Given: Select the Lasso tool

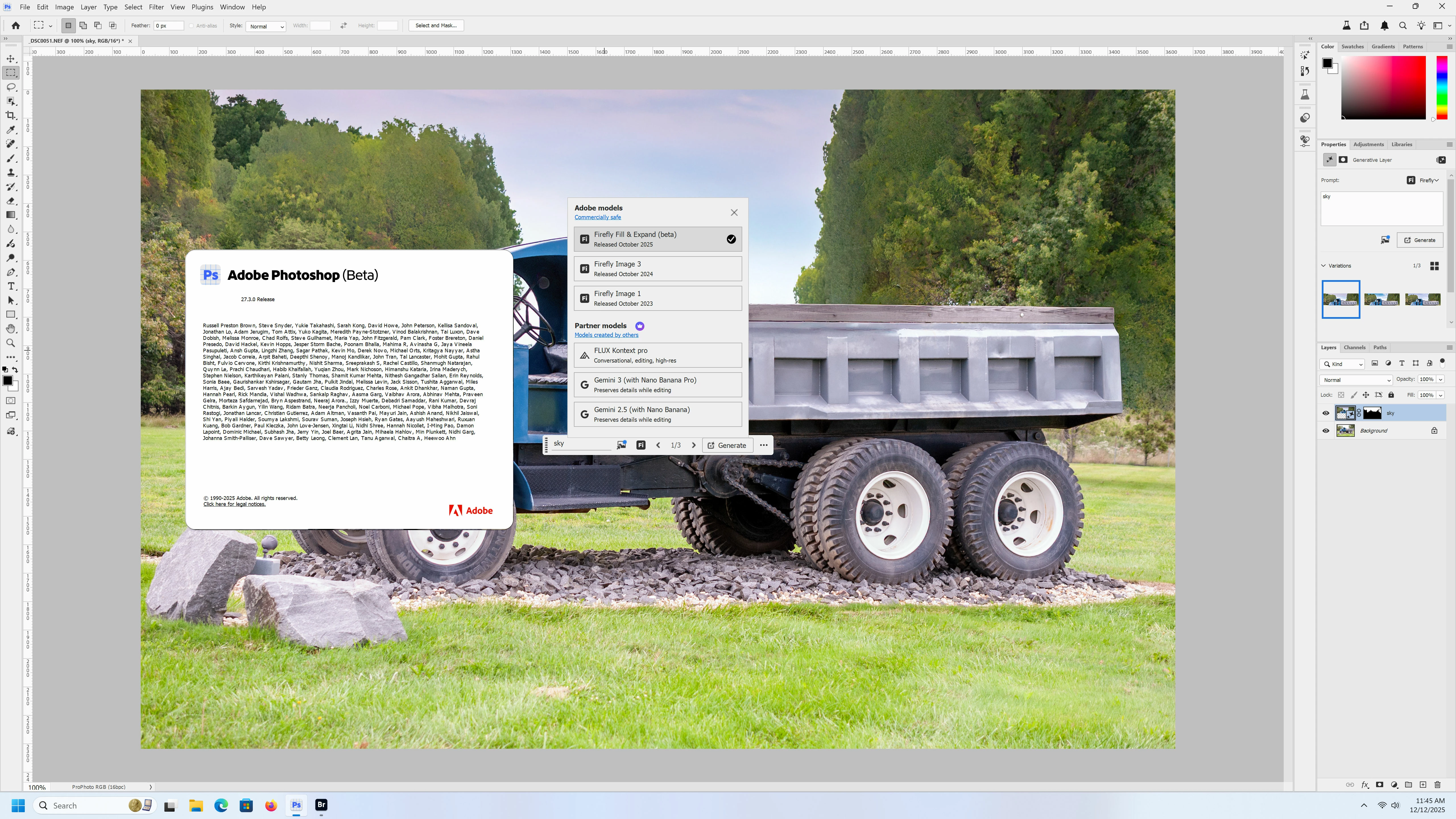Looking at the screenshot, I should 11,87.
